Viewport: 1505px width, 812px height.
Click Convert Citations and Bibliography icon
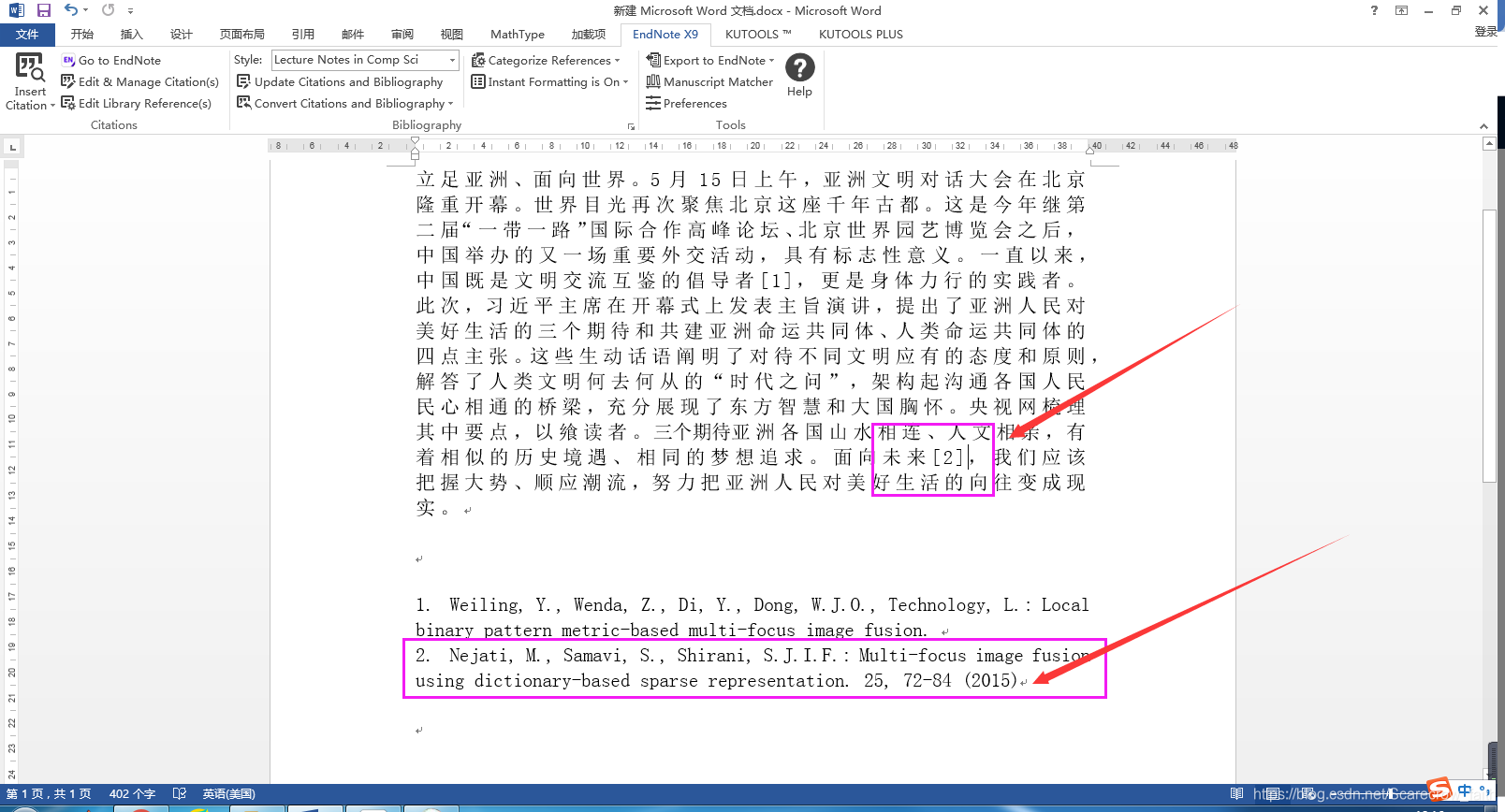243,103
